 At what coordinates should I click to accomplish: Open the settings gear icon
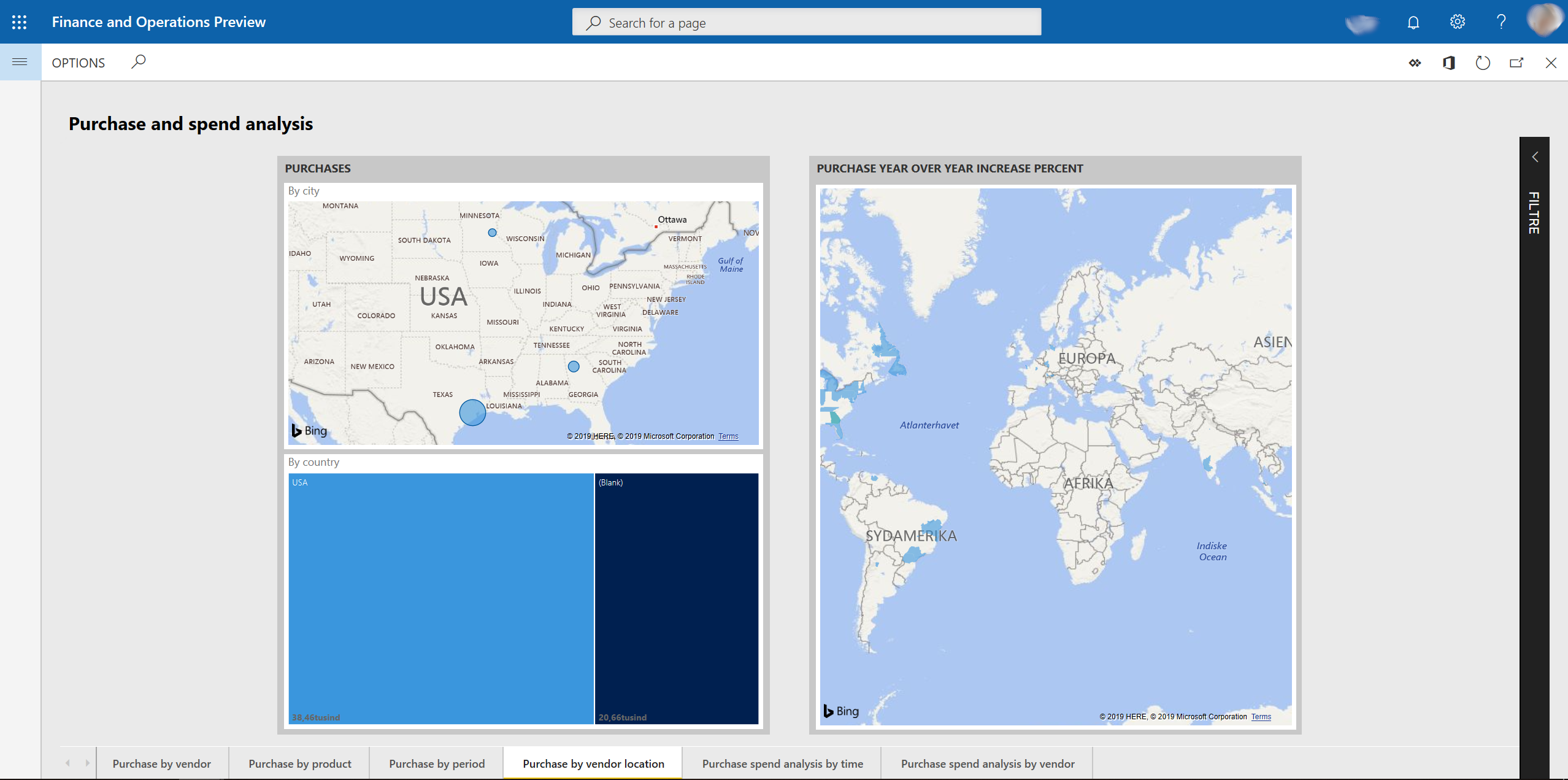tap(1457, 22)
